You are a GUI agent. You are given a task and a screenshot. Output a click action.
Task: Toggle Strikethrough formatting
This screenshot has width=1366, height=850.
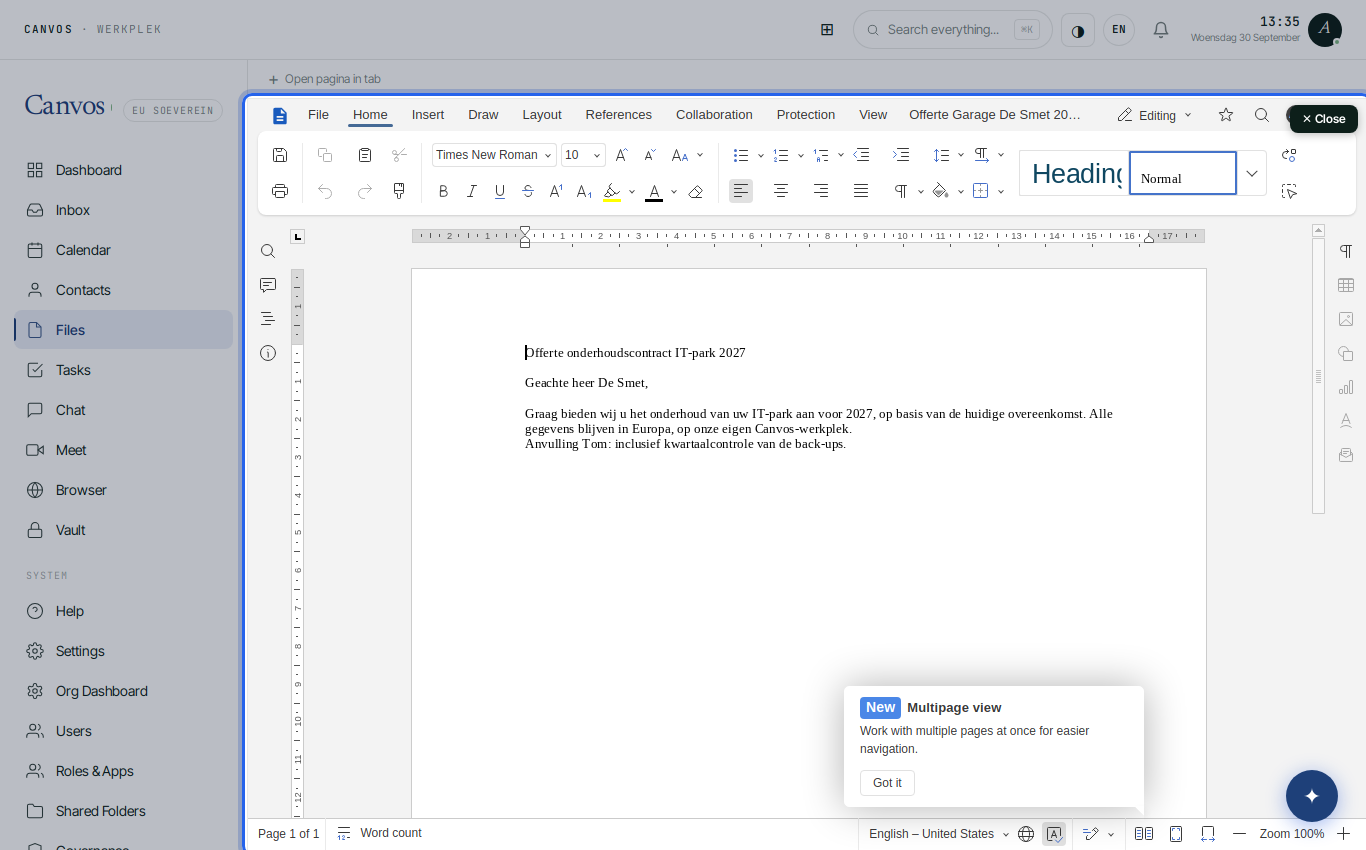[x=528, y=191]
